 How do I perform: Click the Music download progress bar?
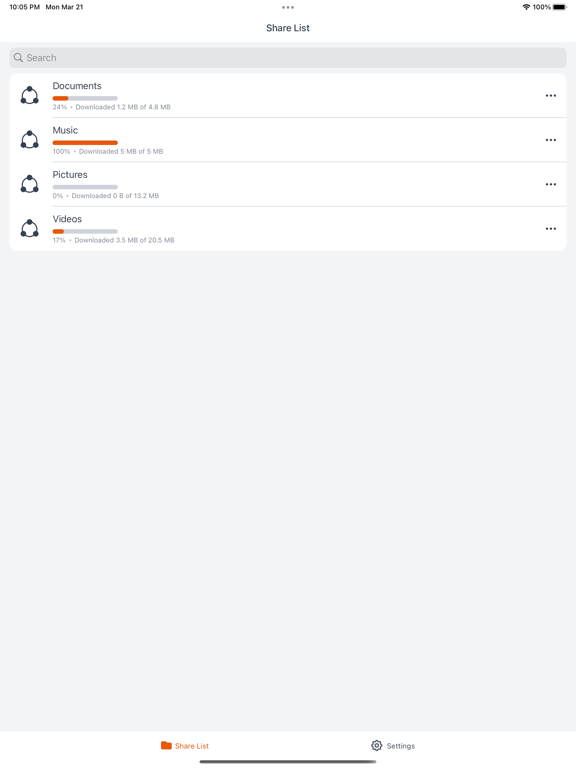(x=85, y=143)
